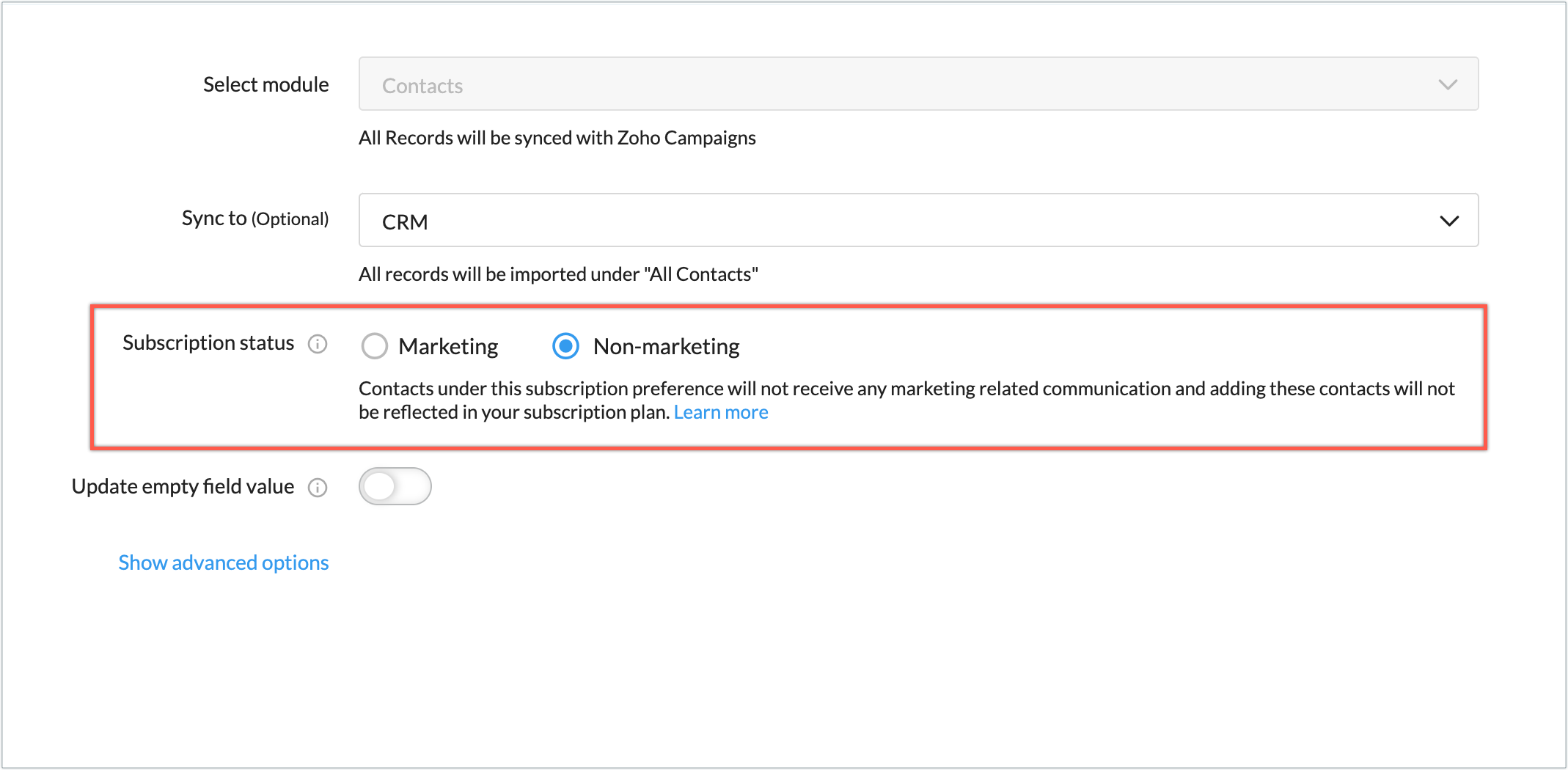1568x770 pixels.
Task: Select the Non-marketing radio button
Action: (565, 346)
